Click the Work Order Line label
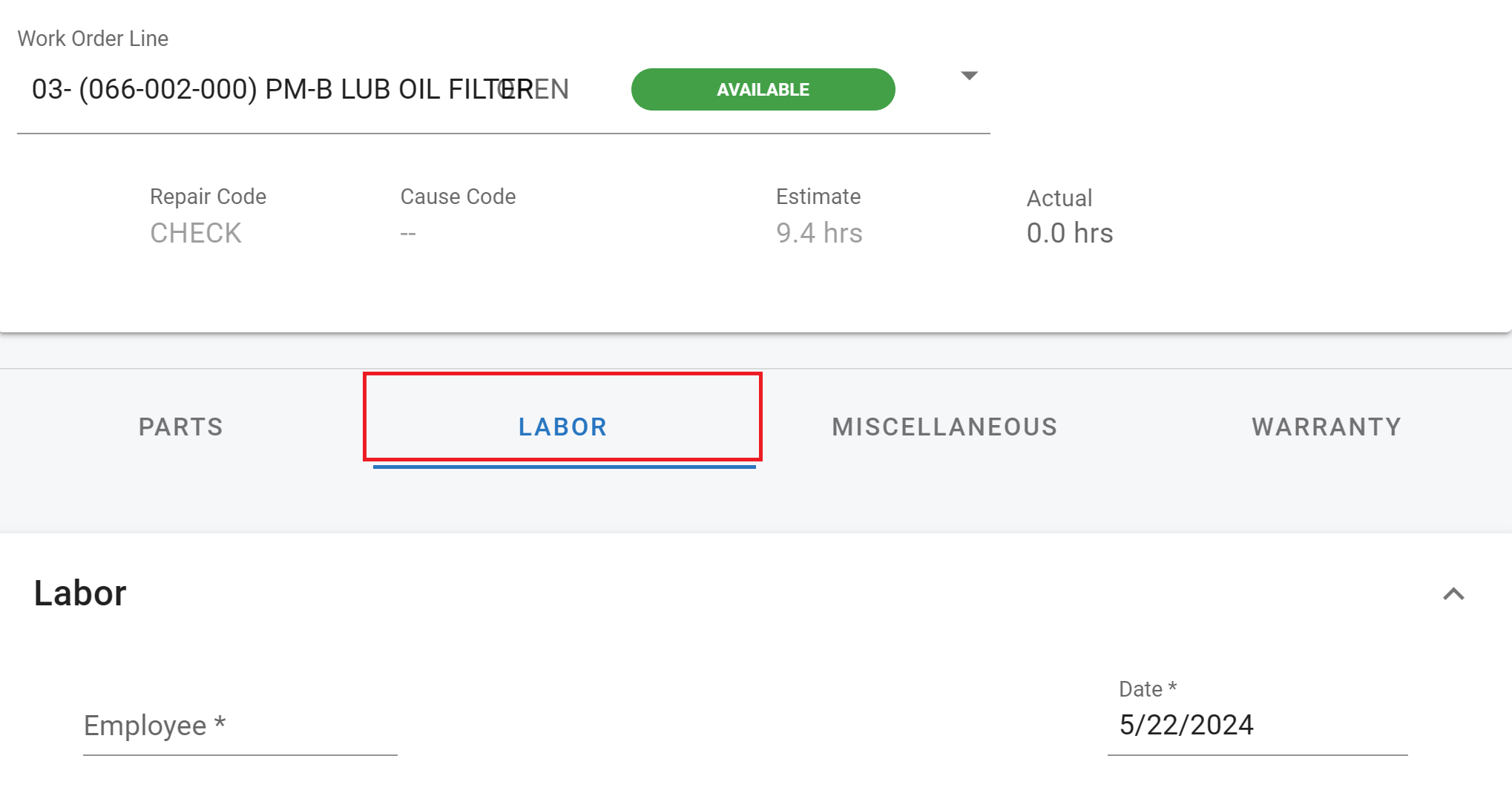 [93, 39]
